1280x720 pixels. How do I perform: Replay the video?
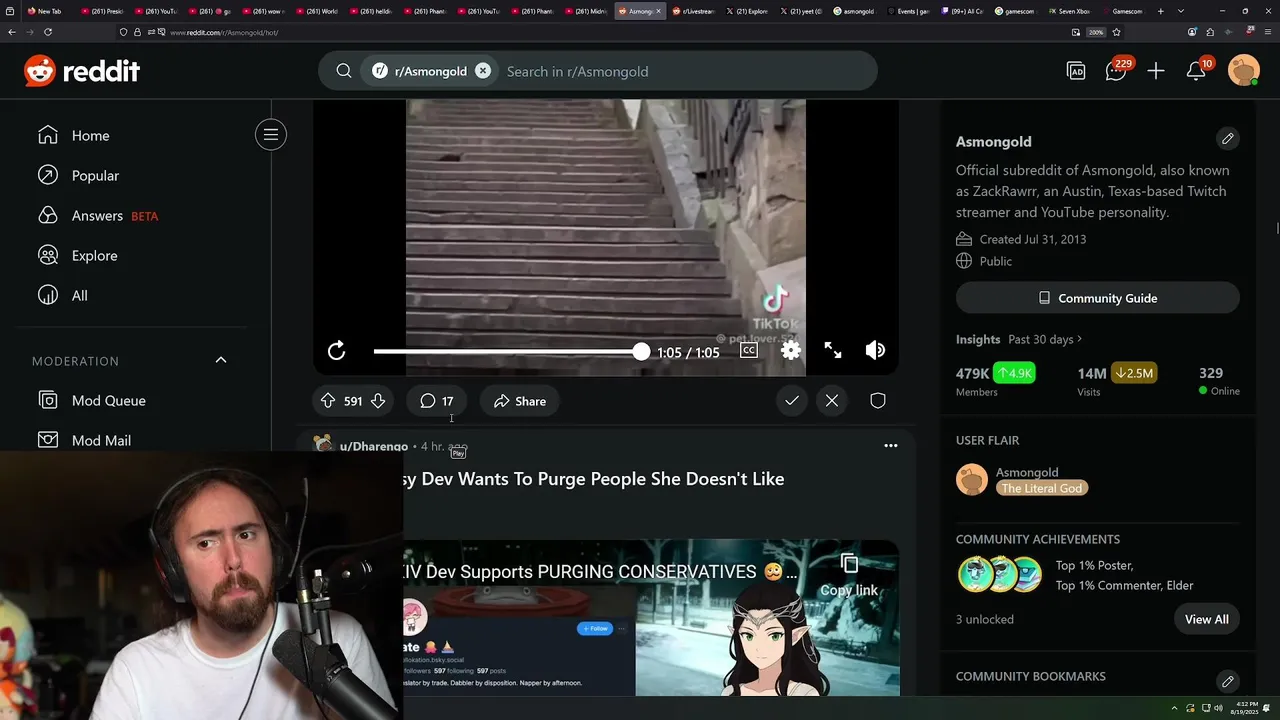[337, 351]
